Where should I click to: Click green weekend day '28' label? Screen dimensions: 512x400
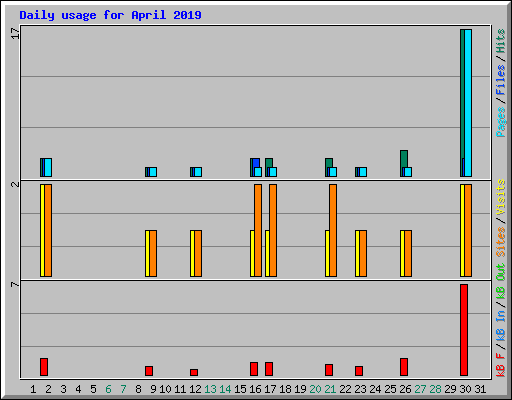pos(435,389)
